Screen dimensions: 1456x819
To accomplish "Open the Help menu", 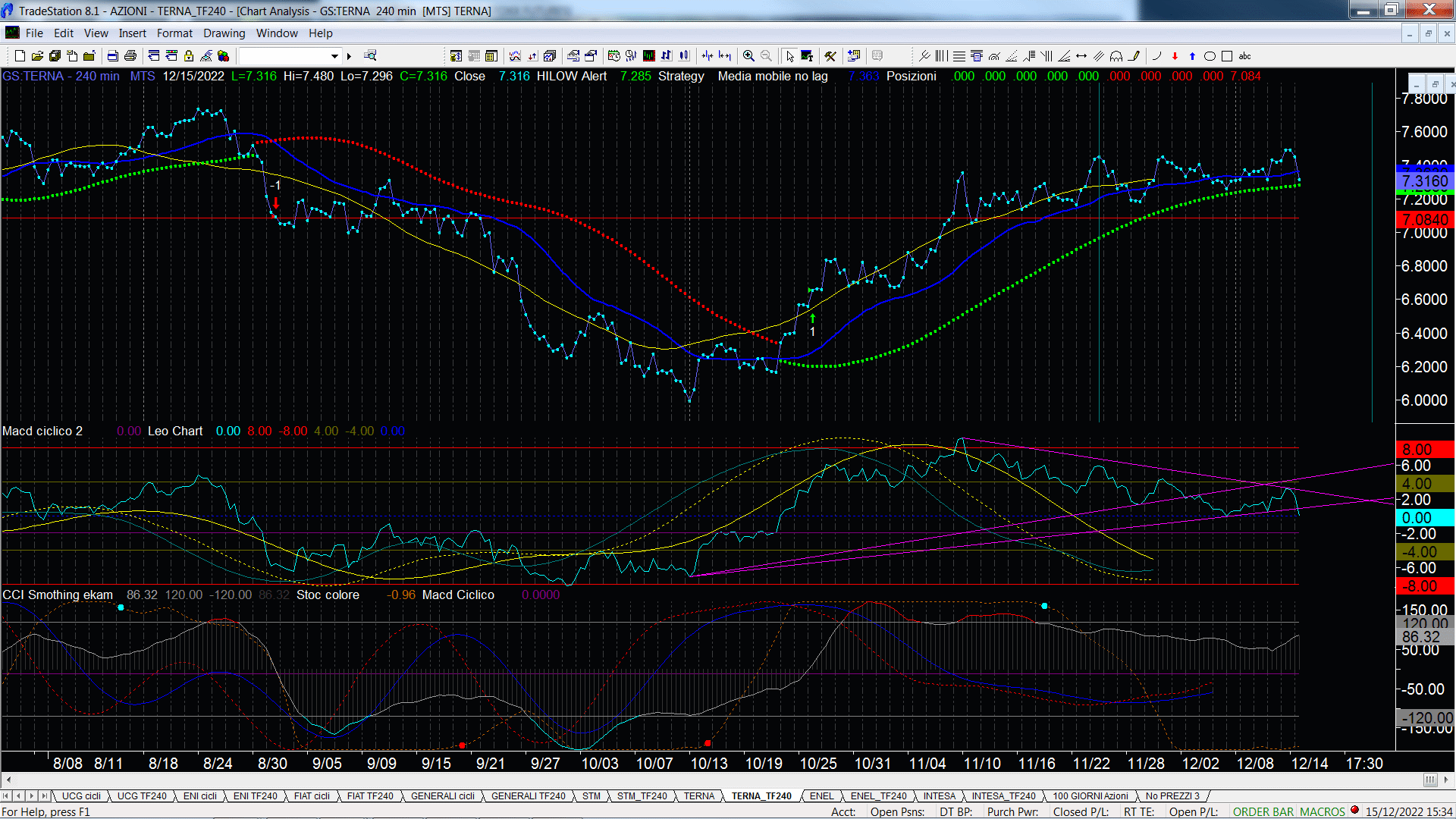I will click(320, 33).
